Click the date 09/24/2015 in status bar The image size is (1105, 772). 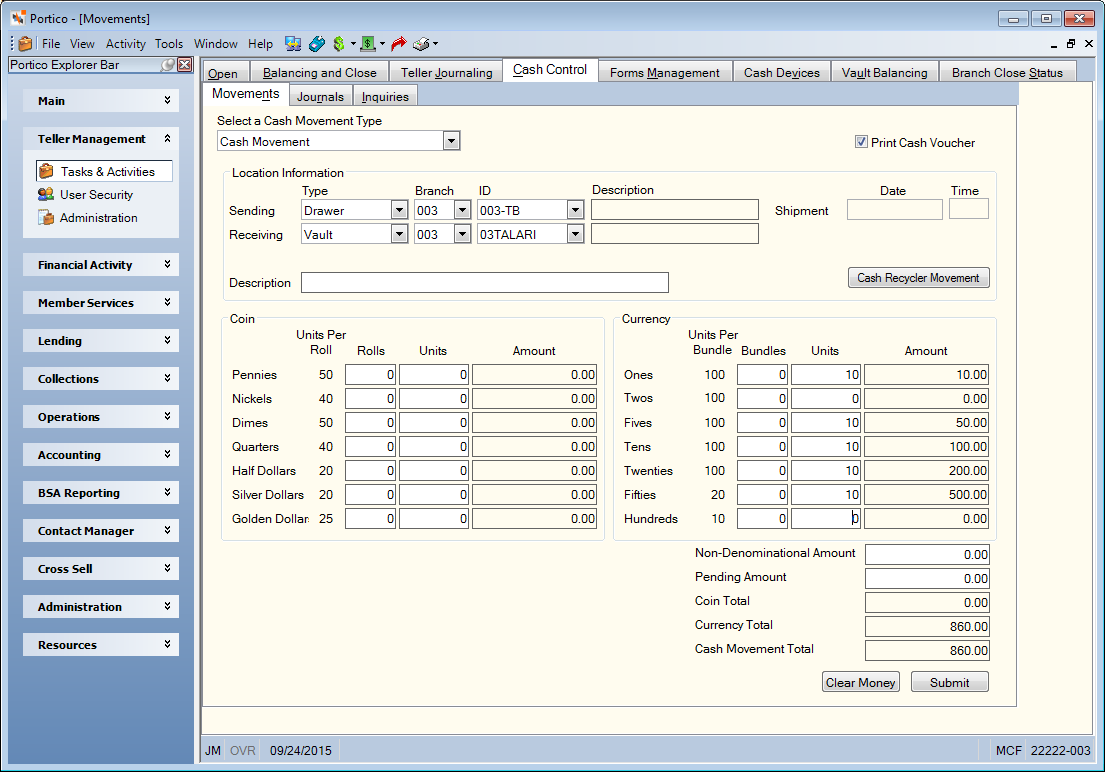tap(301, 751)
